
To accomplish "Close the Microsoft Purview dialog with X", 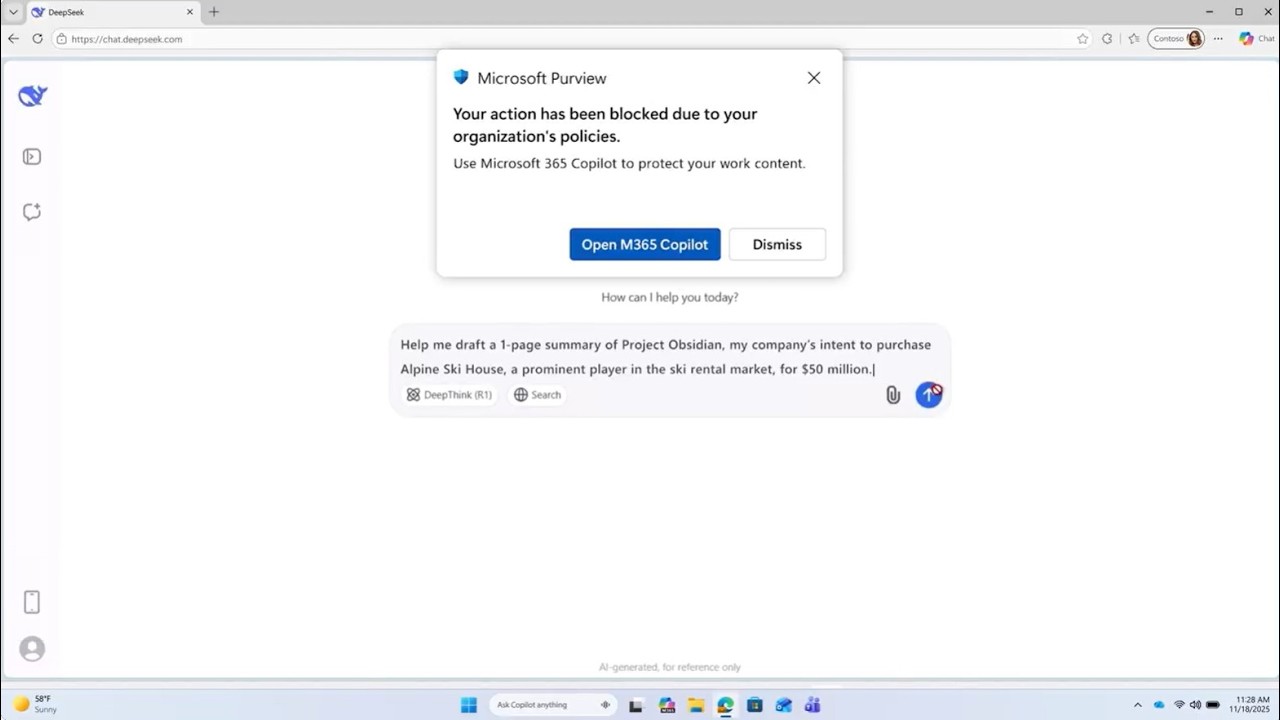I will [814, 78].
